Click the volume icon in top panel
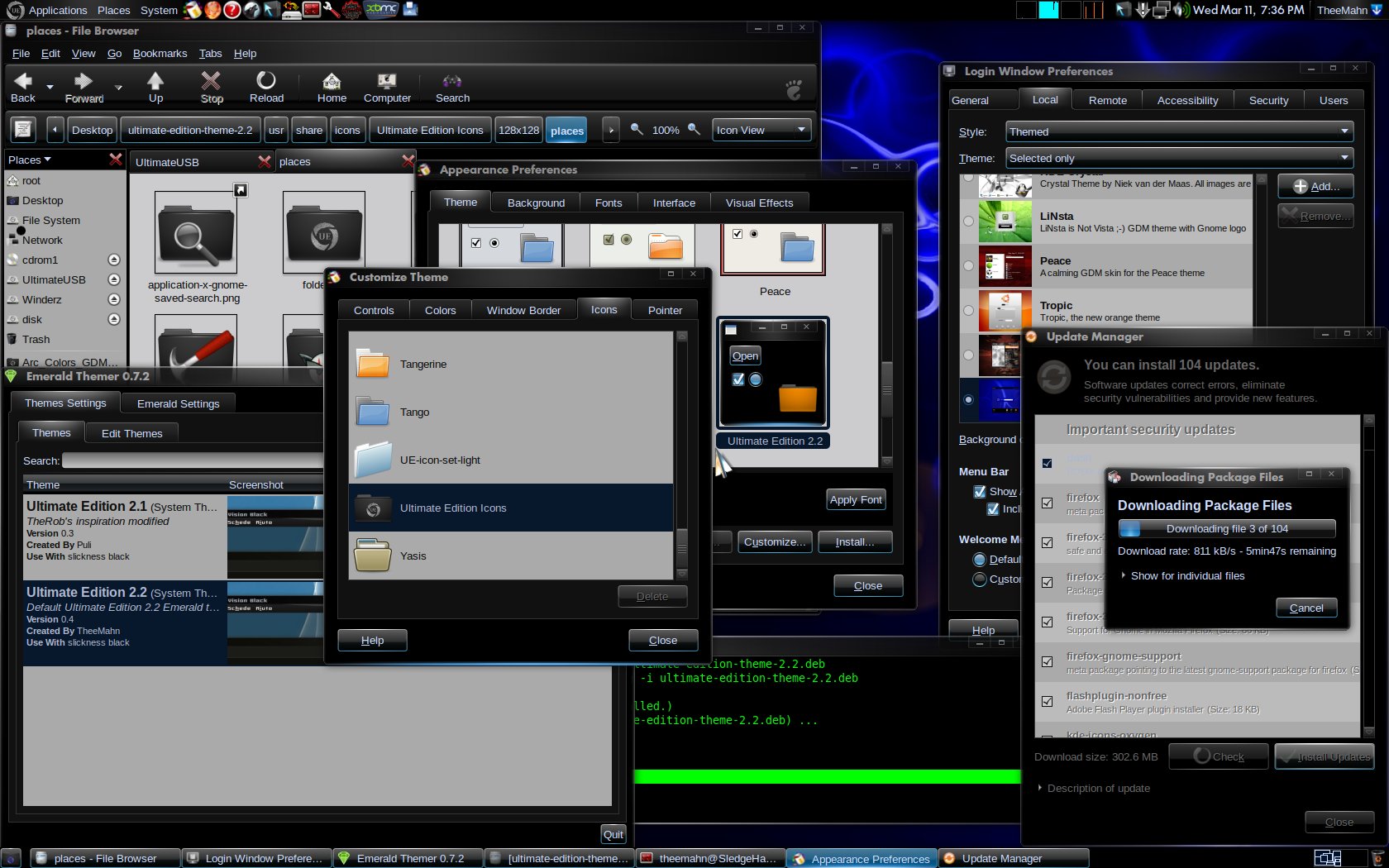Screen dimensions: 1389x868 pos(1181,10)
